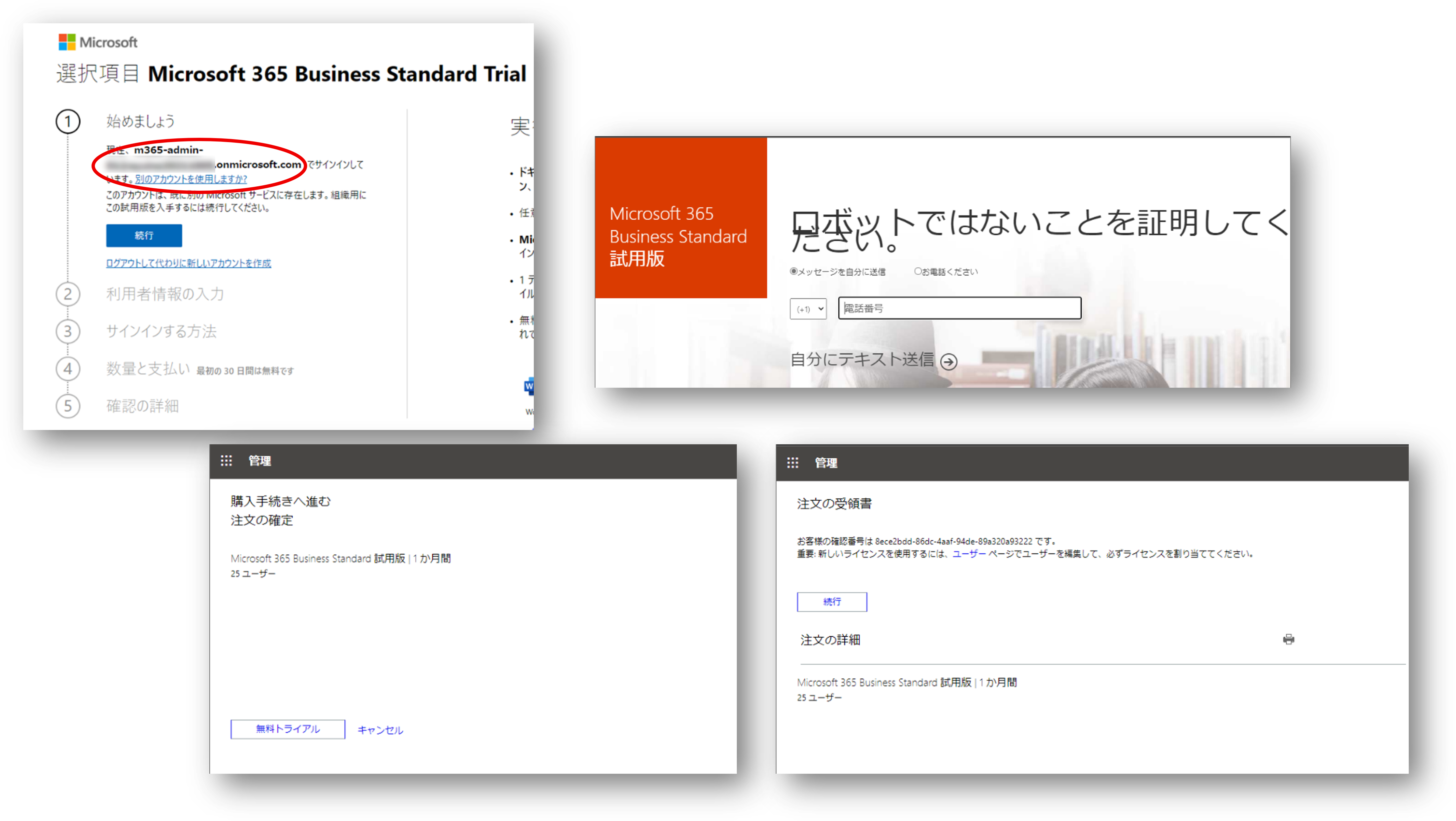Choose the お電話ください radio option
Viewport: 1456px width, 821px height.
coord(918,271)
